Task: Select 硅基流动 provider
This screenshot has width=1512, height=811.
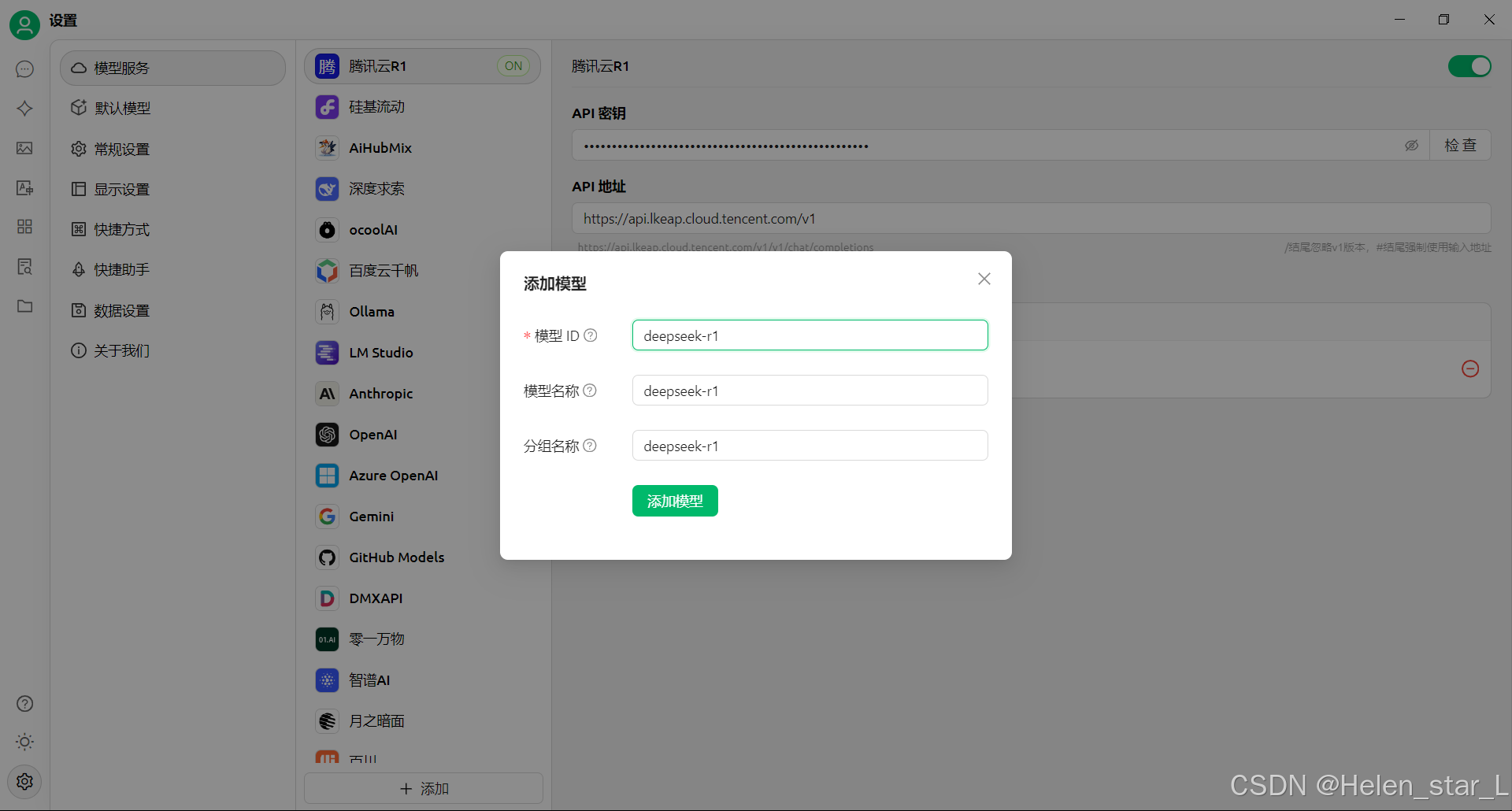Action: coord(422,107)
